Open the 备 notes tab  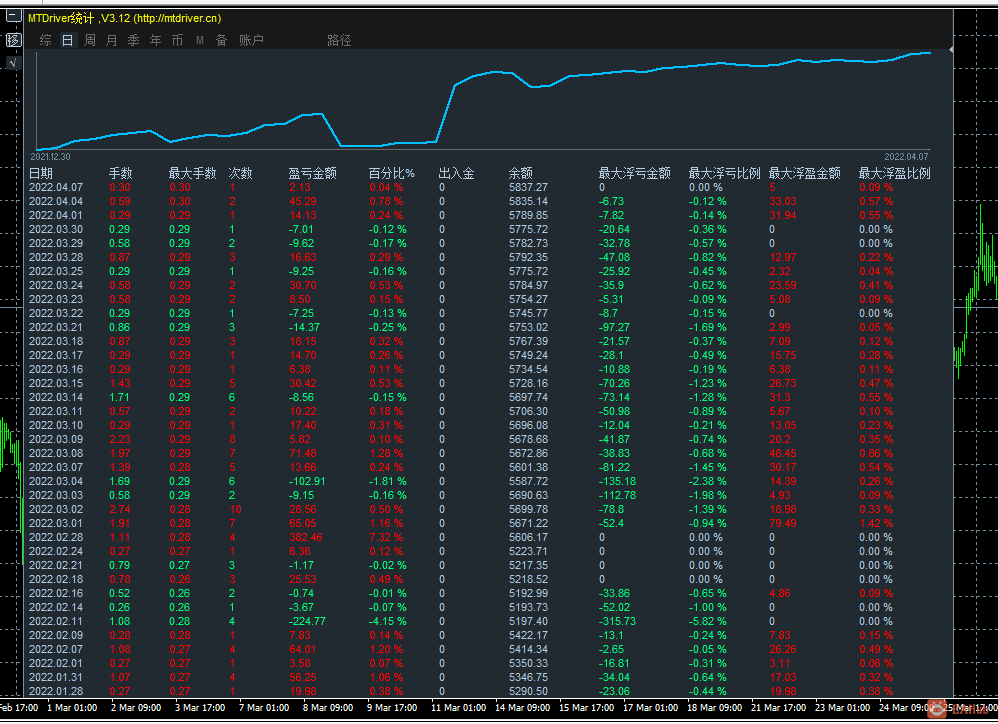pyautogui.click(x=221, y=40)
